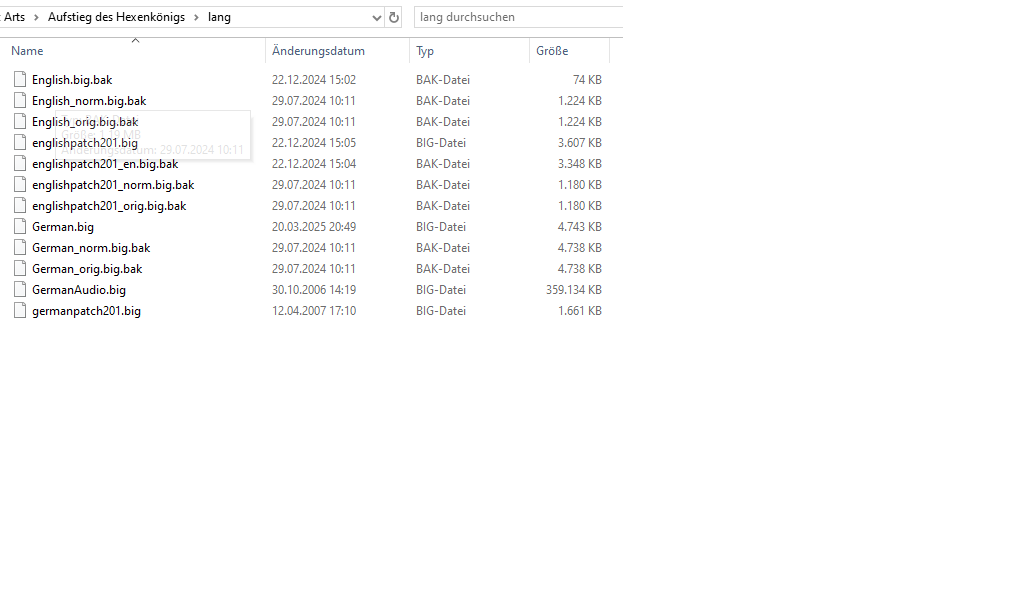Select the file germanpatch201.big

pyautogui.click(x=86, y=310)
